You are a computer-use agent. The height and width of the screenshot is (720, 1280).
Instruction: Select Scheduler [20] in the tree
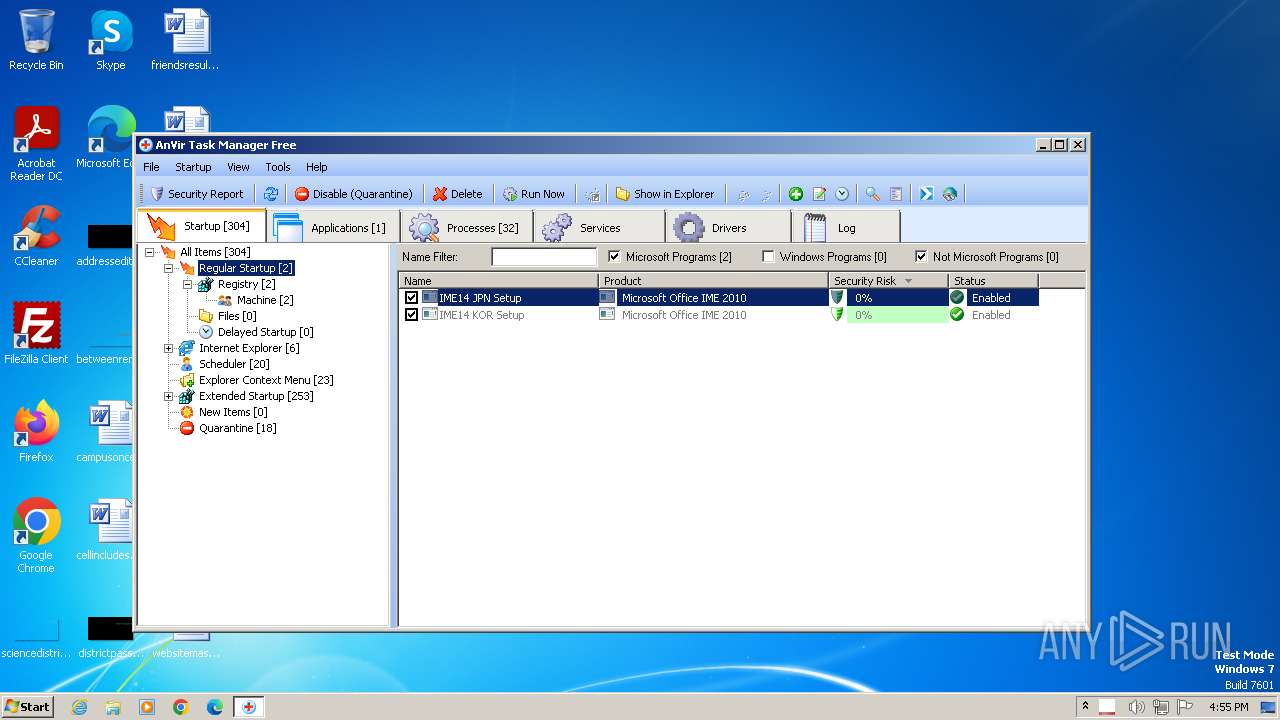tap(234, 364)
